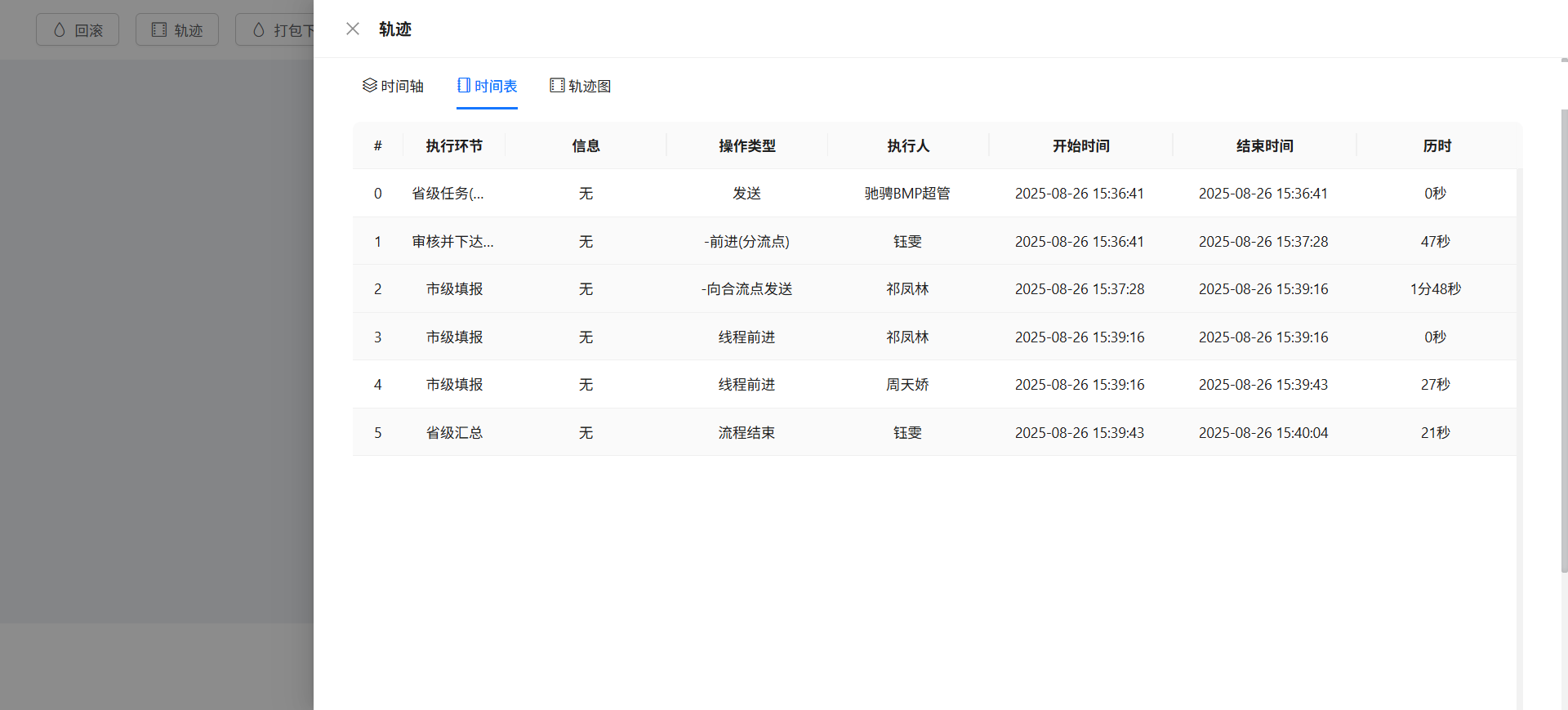Select the 时间表 tab label
The width and height of the screenshot is (1568, 710).
tap(496, 86)
